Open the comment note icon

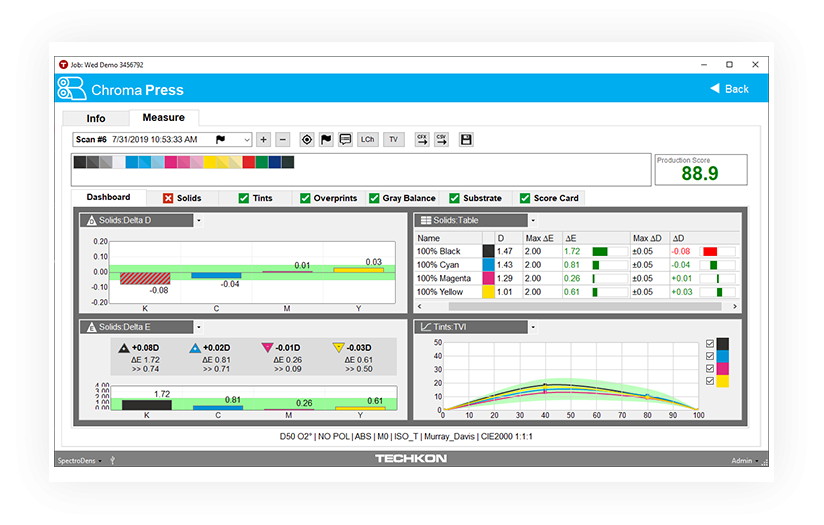coord(345,140)
